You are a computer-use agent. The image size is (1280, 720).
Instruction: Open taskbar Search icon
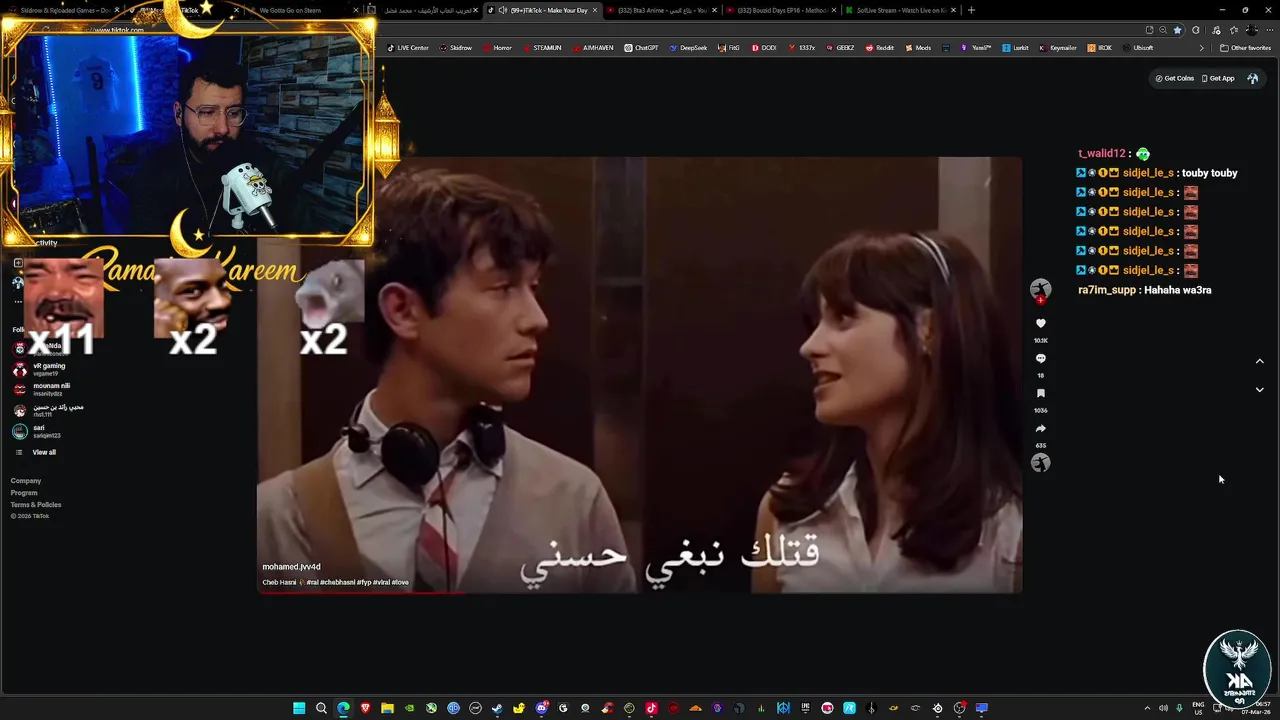point(321,708)
